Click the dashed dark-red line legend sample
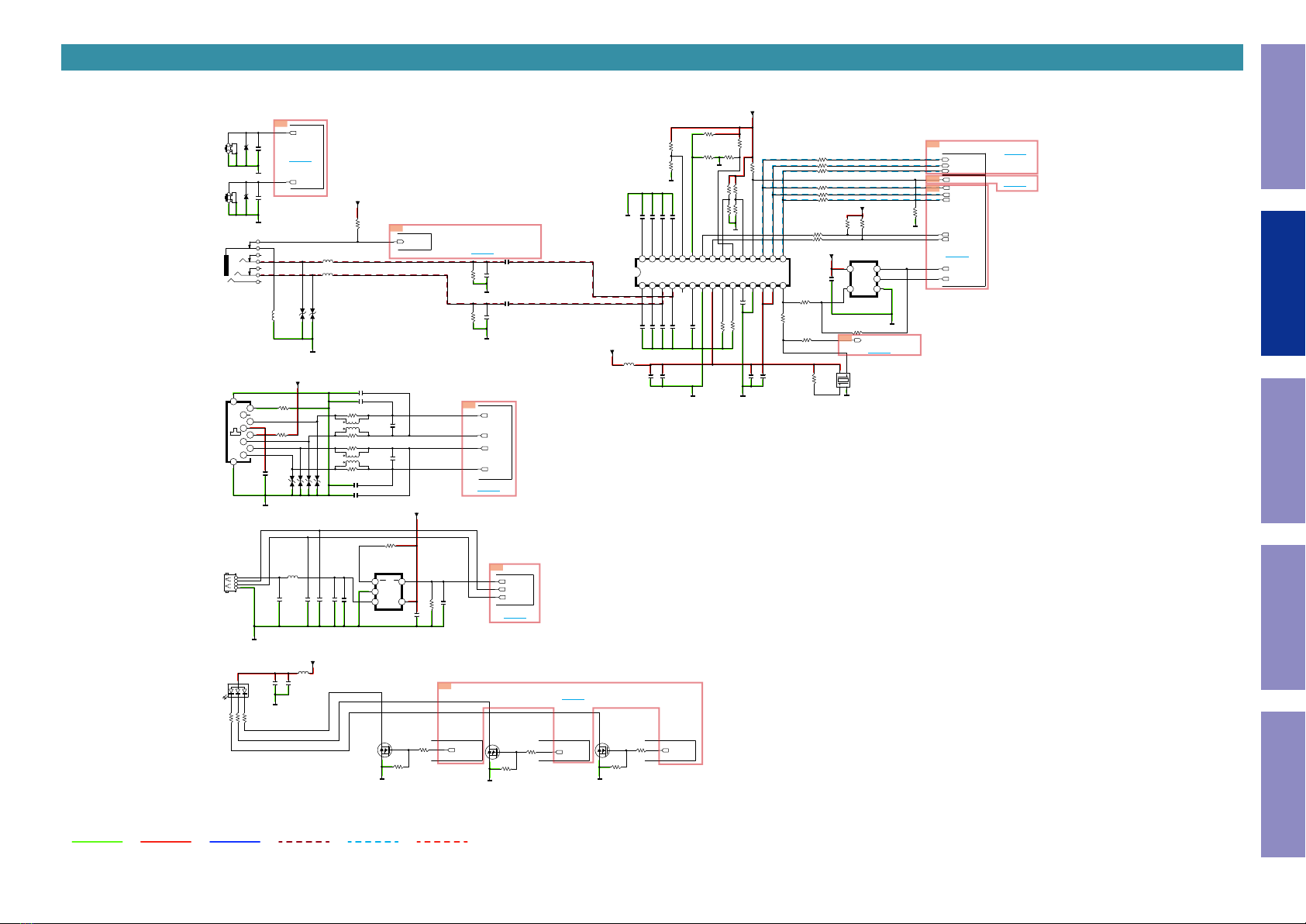 click(304, 841)
